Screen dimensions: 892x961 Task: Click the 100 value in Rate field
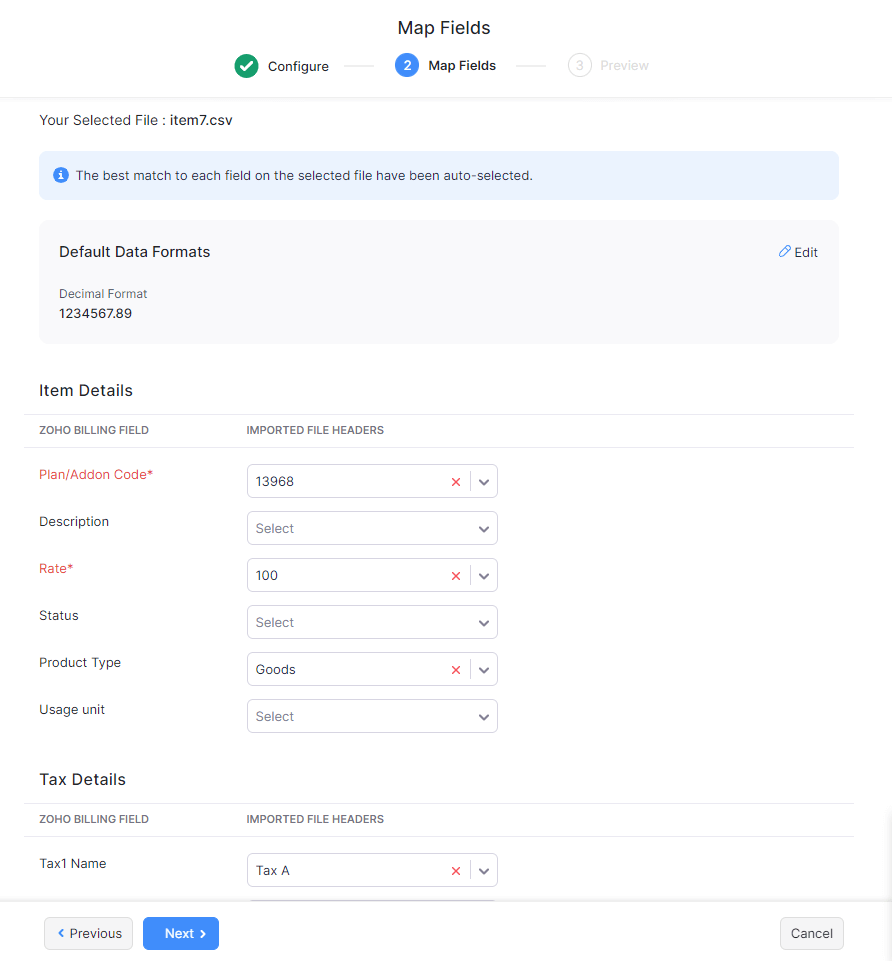(x=267, y=575)
